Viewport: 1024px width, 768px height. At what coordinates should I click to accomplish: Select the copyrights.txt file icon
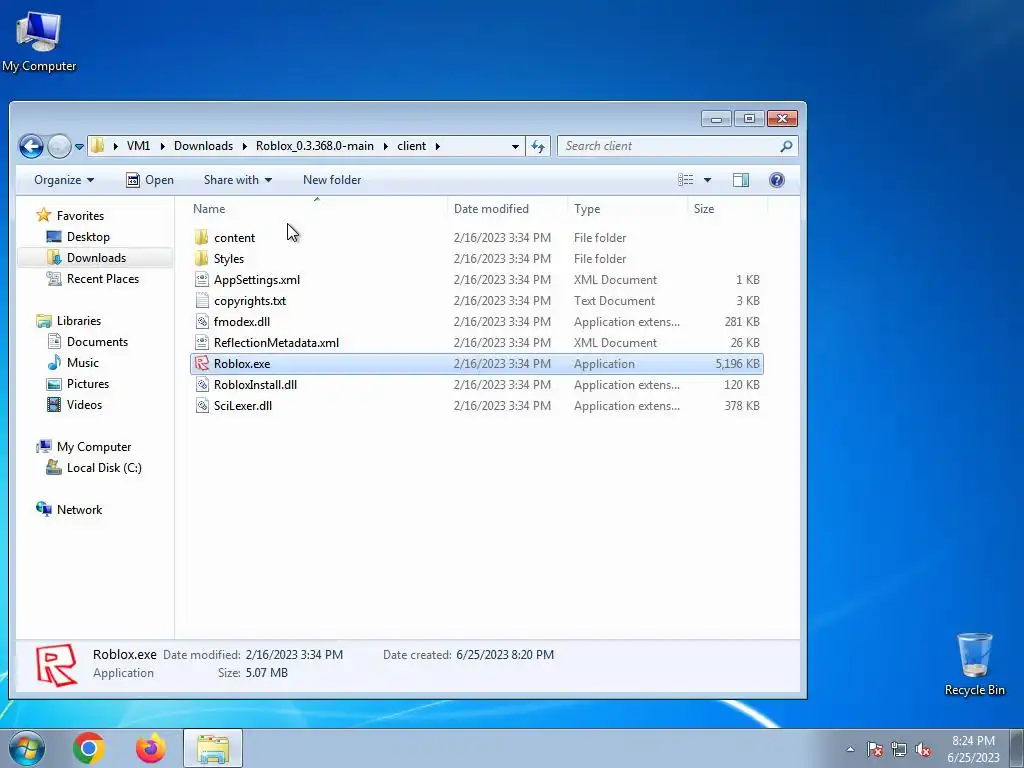(202, 300)
